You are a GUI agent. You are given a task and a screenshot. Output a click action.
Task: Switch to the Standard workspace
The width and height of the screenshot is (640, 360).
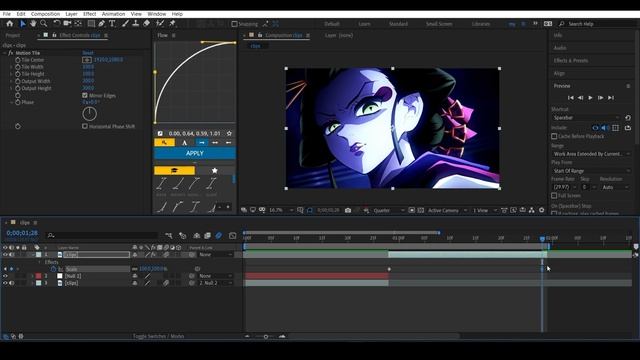click(398, 24)
